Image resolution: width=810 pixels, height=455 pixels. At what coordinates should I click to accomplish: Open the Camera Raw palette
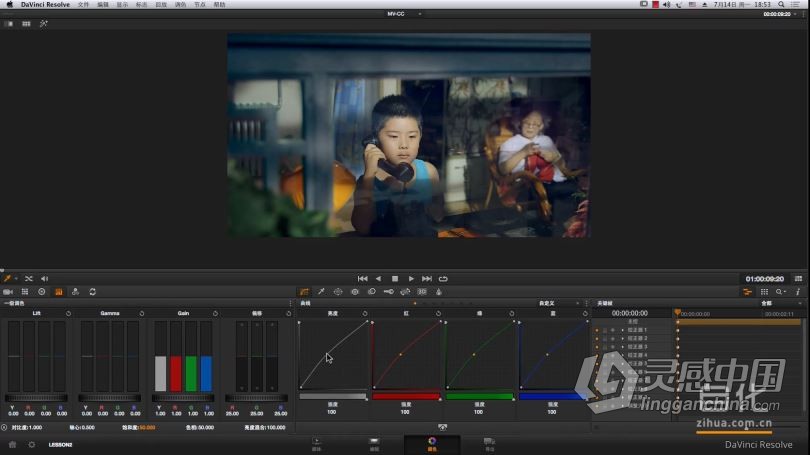click(8, 292)
